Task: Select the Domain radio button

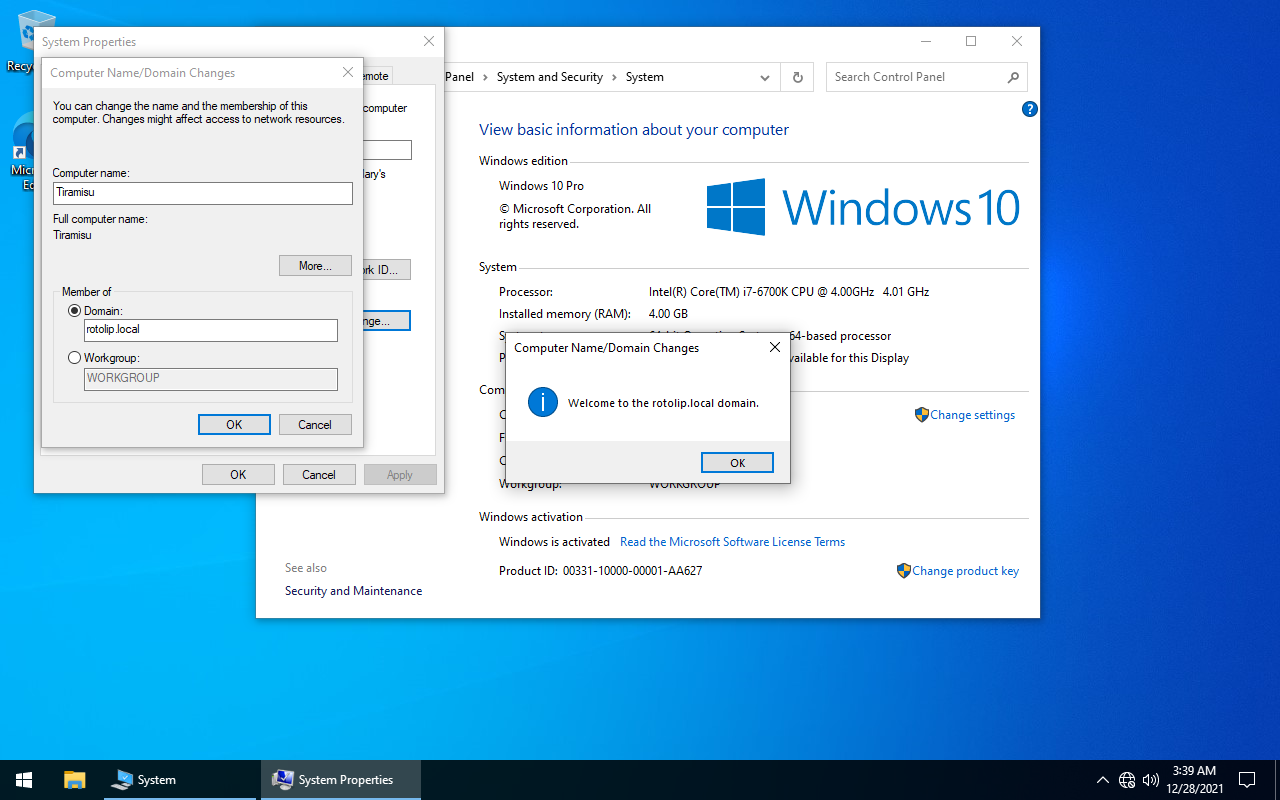Action: [74, 311]
